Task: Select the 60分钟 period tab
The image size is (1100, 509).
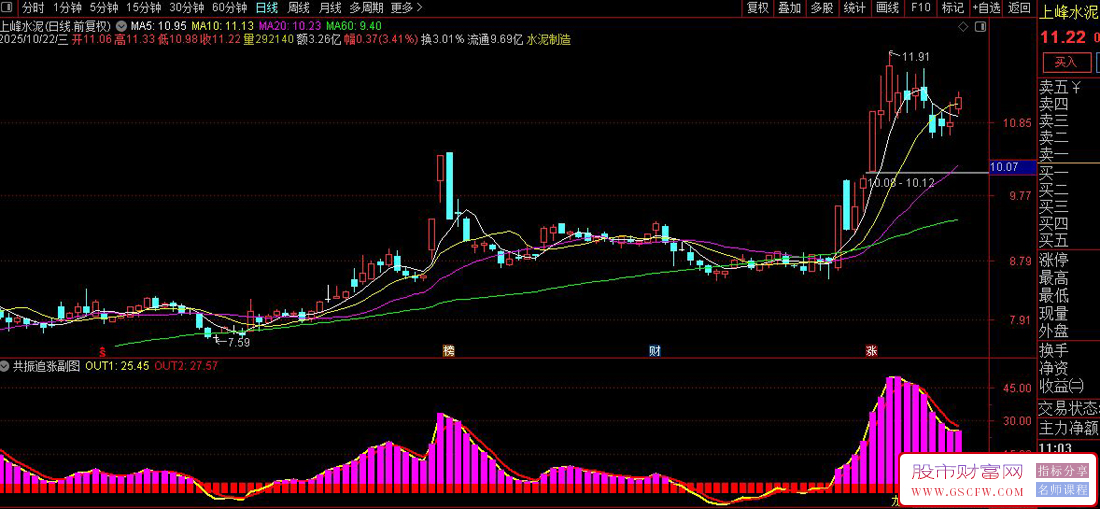Action: coord(229,8)
